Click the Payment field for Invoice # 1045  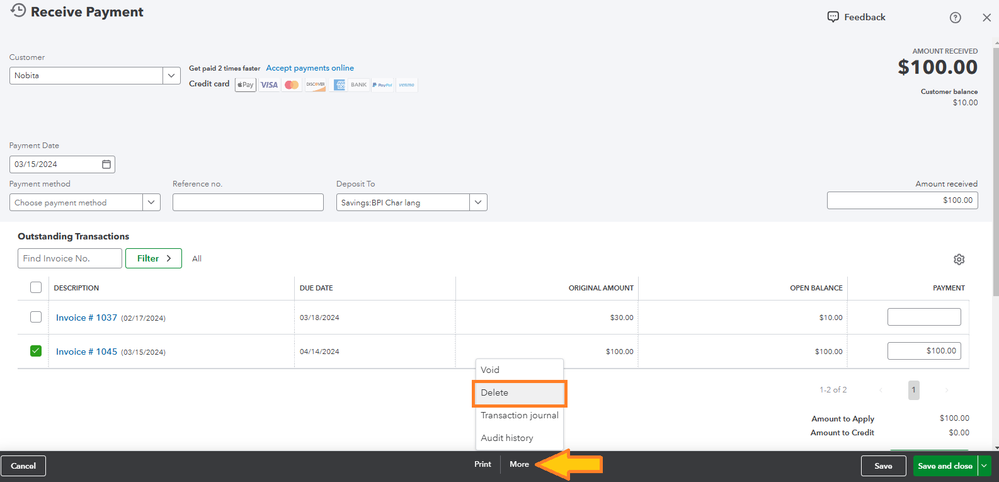(x=924, y=351)
